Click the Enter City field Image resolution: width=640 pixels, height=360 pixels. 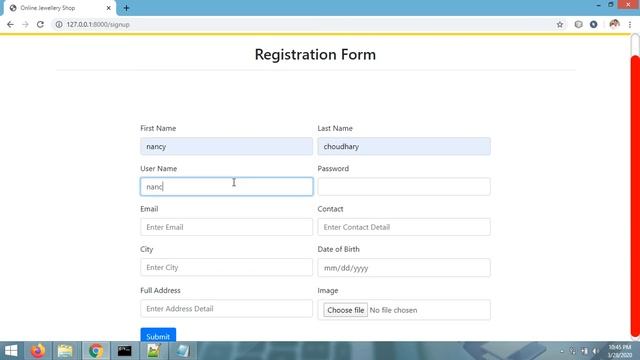(227, 267)
